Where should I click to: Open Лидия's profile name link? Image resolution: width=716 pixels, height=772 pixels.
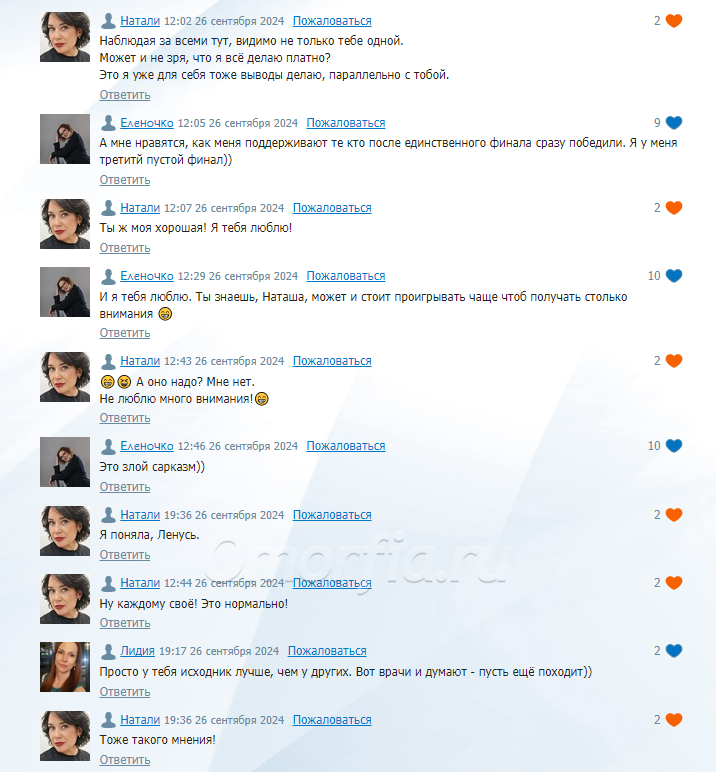pos(137,651)
